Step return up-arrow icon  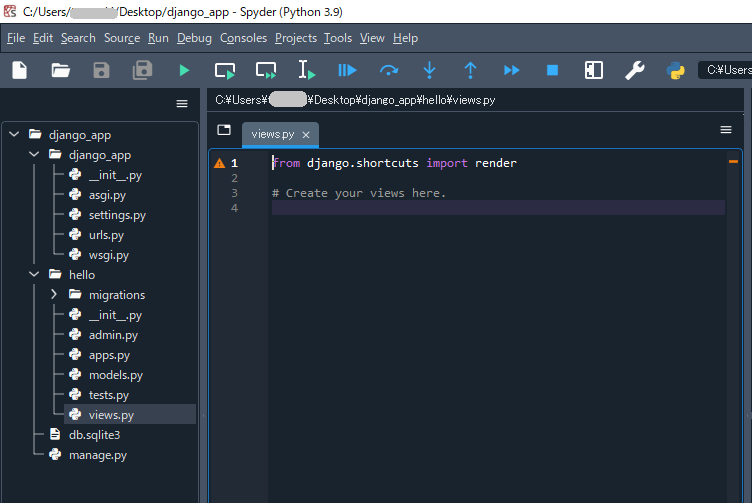click(470, 70)
